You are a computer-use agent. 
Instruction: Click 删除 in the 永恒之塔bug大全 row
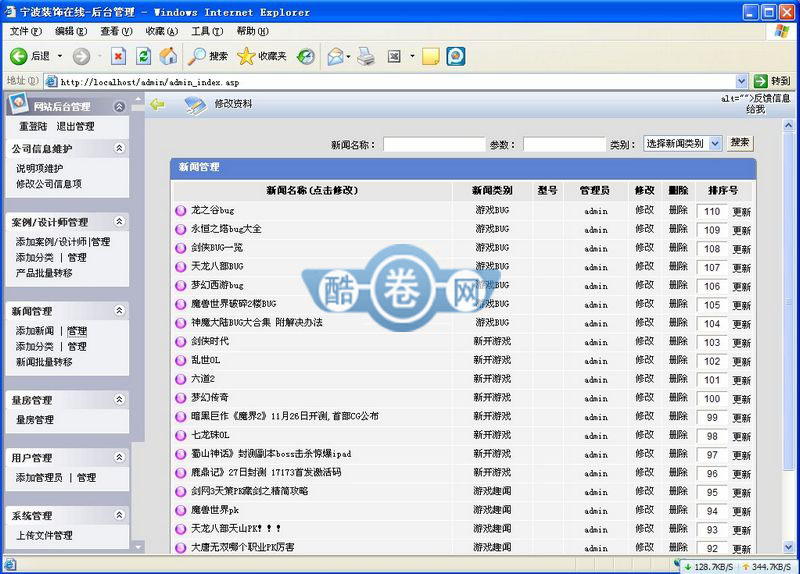(678, 229)
